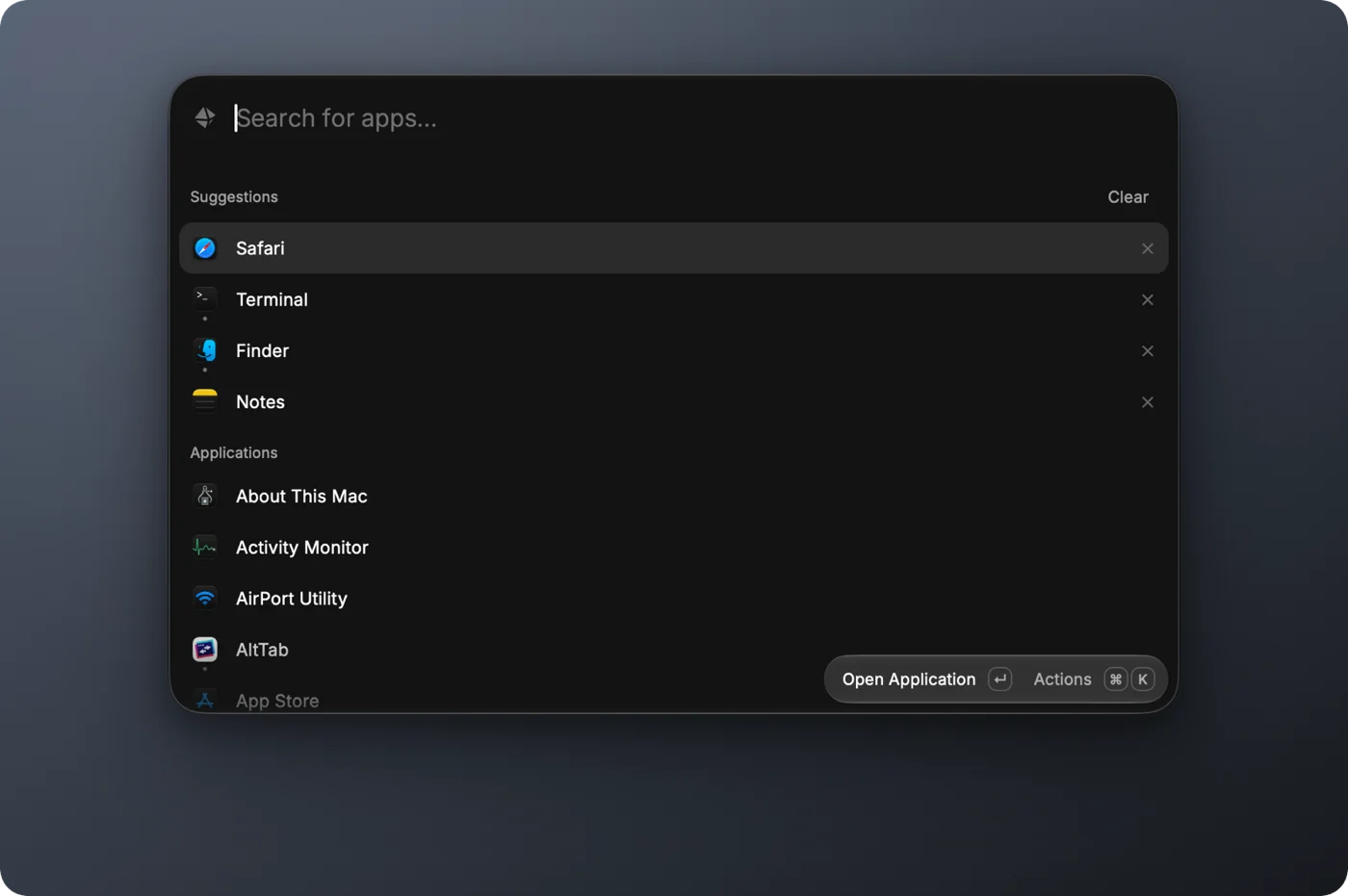Select About This Mac label
Screen dimensions: 1348x896
[301, 497]
